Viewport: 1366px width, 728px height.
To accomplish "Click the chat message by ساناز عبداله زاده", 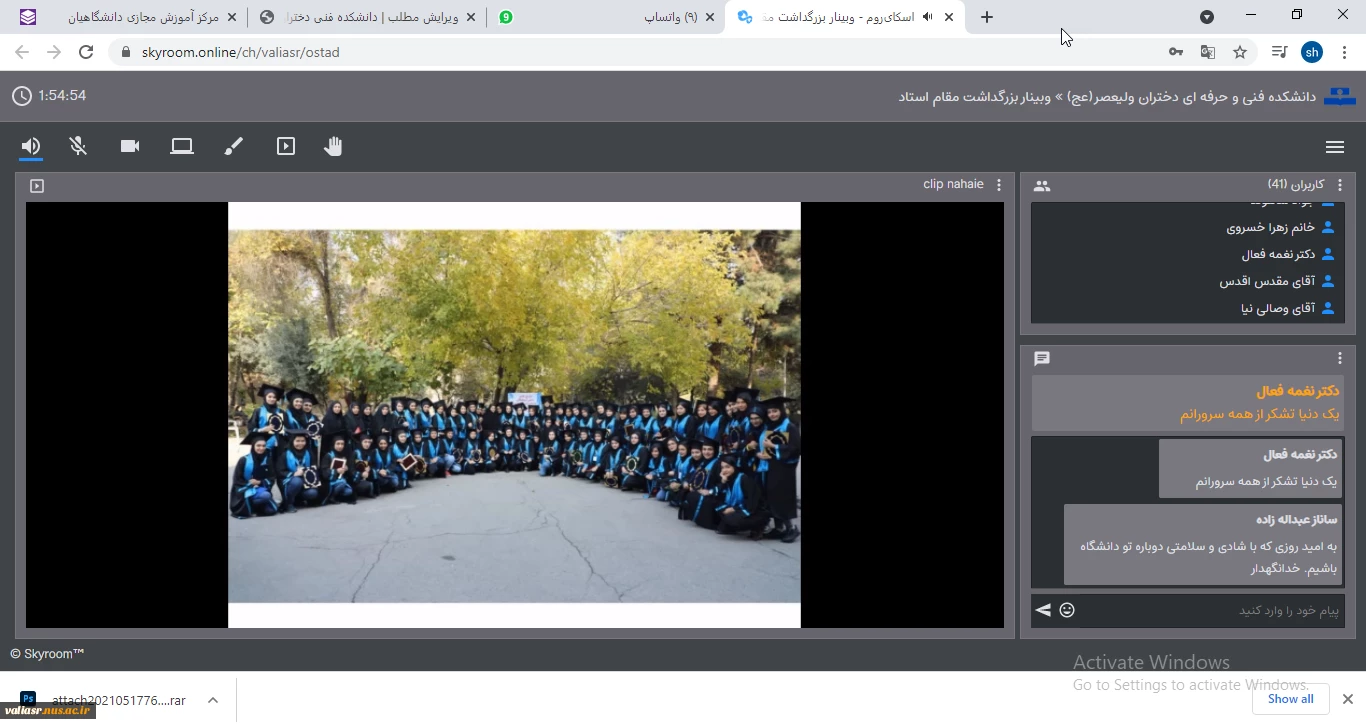I will [x=1204, y=544].
